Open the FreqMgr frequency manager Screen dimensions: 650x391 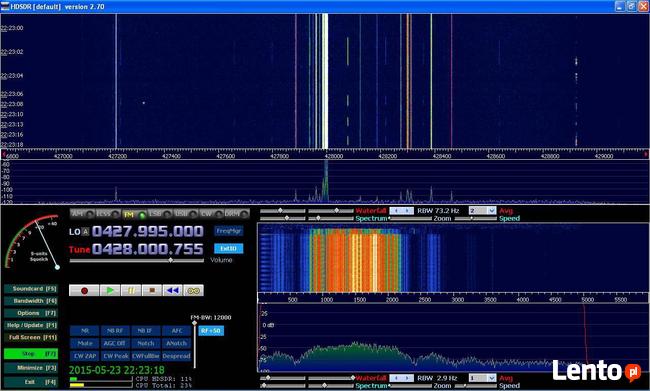click(x=229, y=231)
